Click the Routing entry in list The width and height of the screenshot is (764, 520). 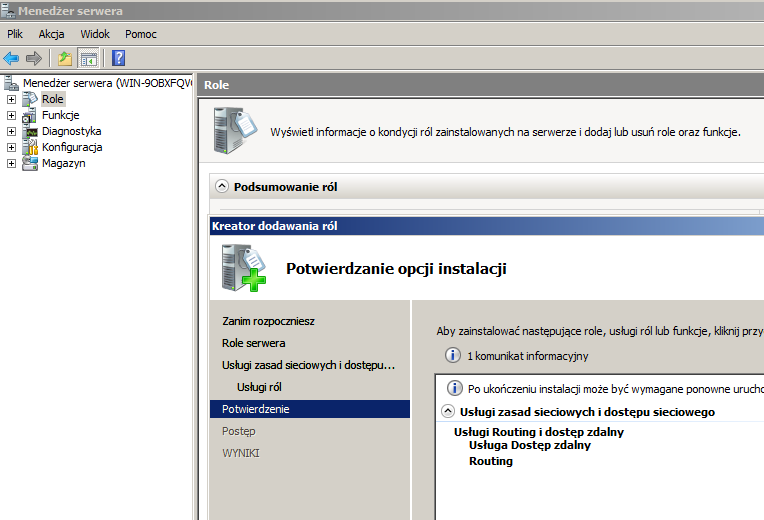click(x=491, y=461)
